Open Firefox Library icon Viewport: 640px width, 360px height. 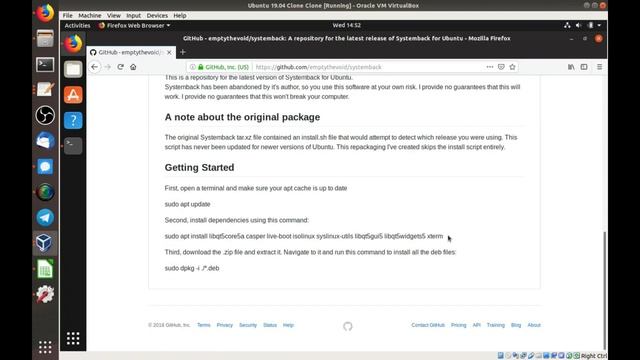pyautogui.click(x=571, y=67)
